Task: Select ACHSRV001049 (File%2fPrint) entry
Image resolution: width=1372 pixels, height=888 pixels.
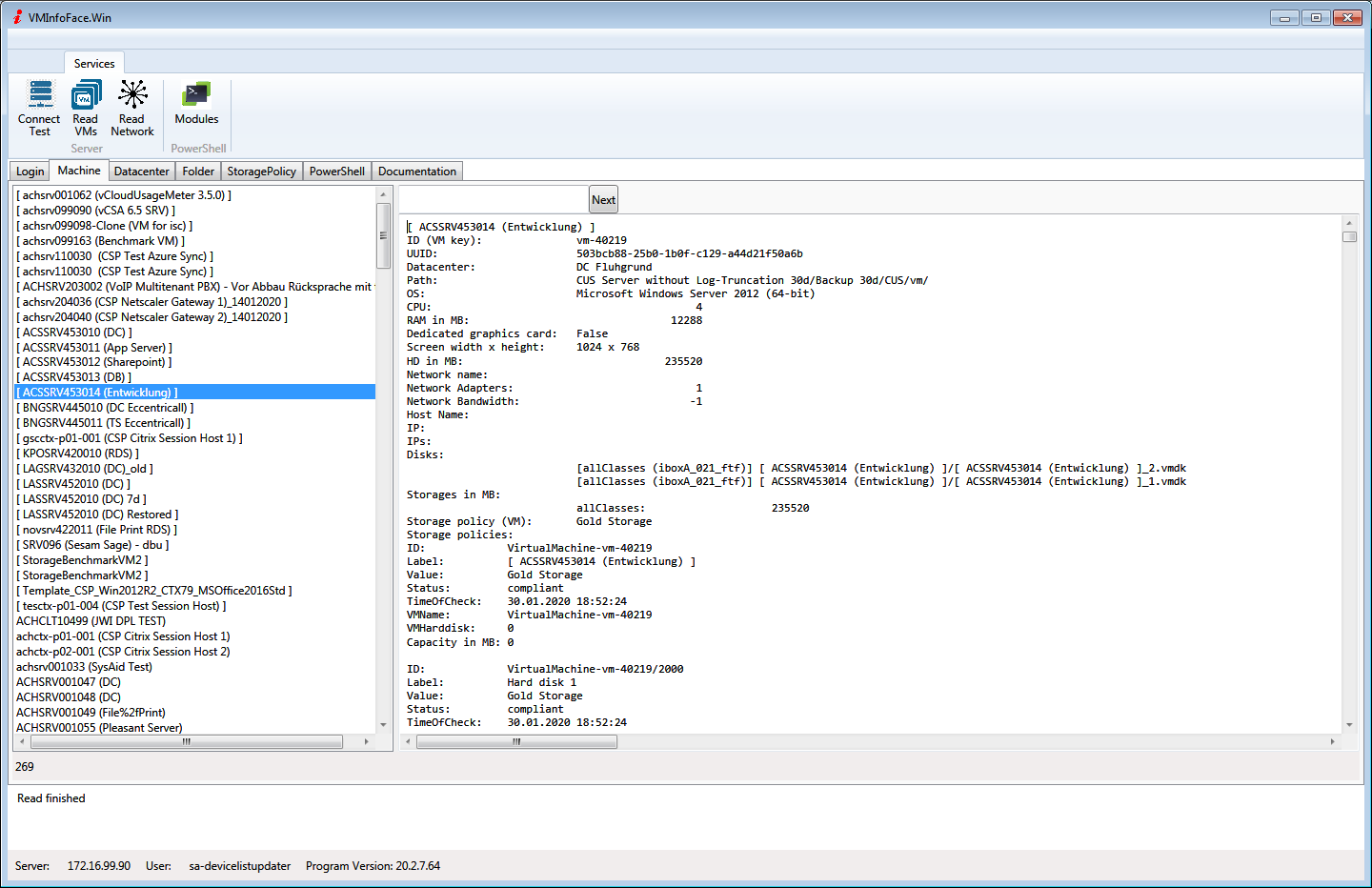Action: click(x=91, y=713)
